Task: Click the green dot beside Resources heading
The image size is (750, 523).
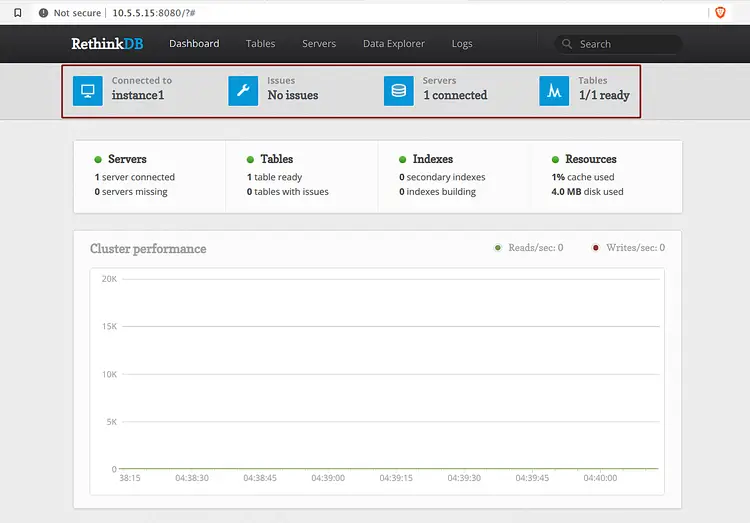Action: 555,159
